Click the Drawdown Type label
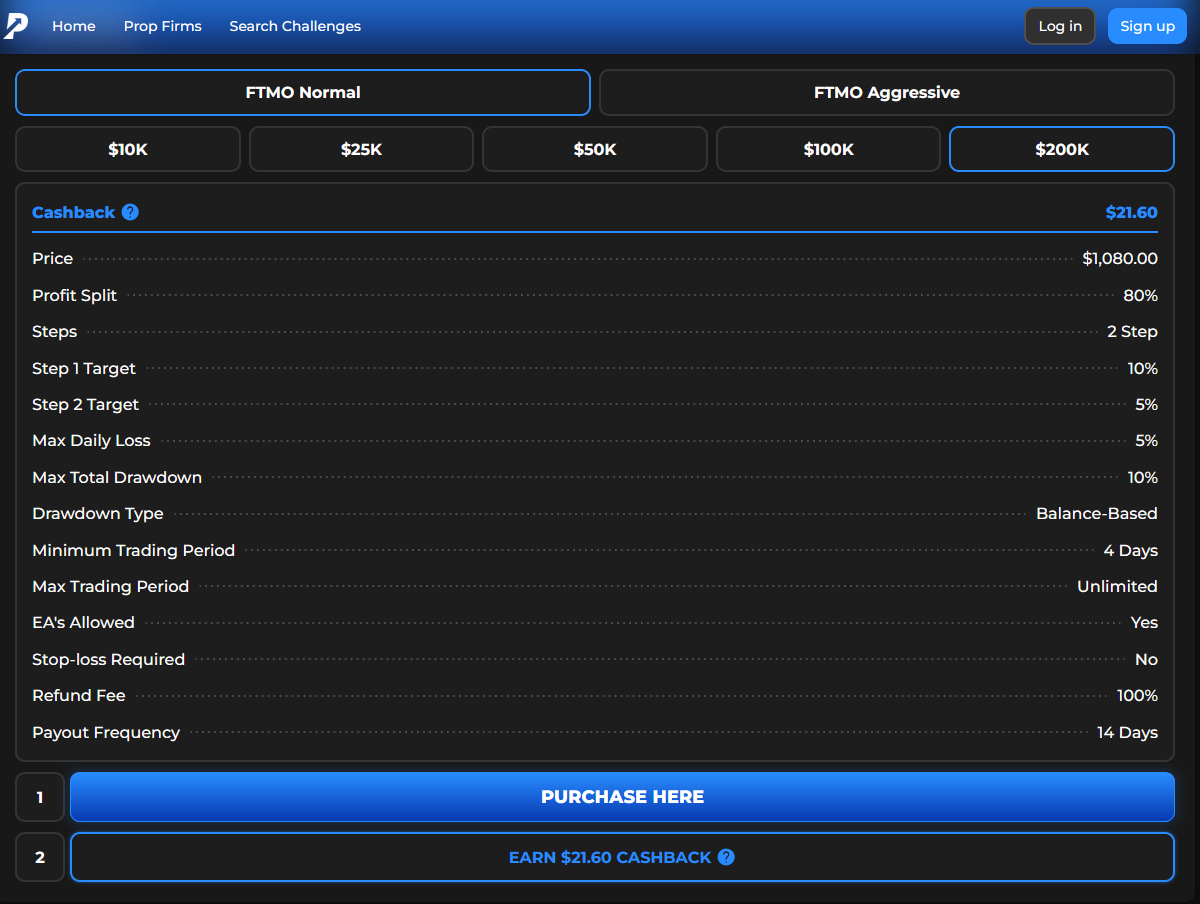This screenshot has width=1200, height=904. pyautogui.click(x=98, y=513)
